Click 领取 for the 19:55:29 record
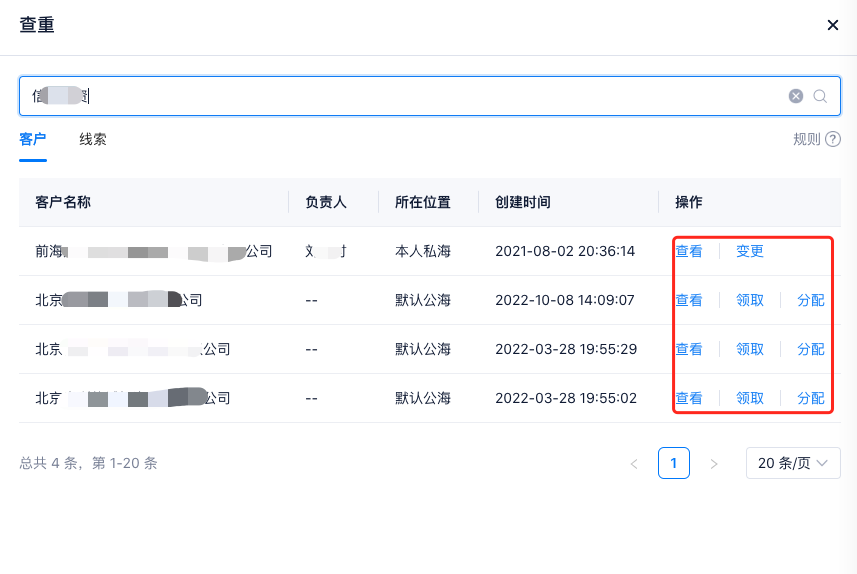Viewport: 857px width, 574px height. coord(750,349)
